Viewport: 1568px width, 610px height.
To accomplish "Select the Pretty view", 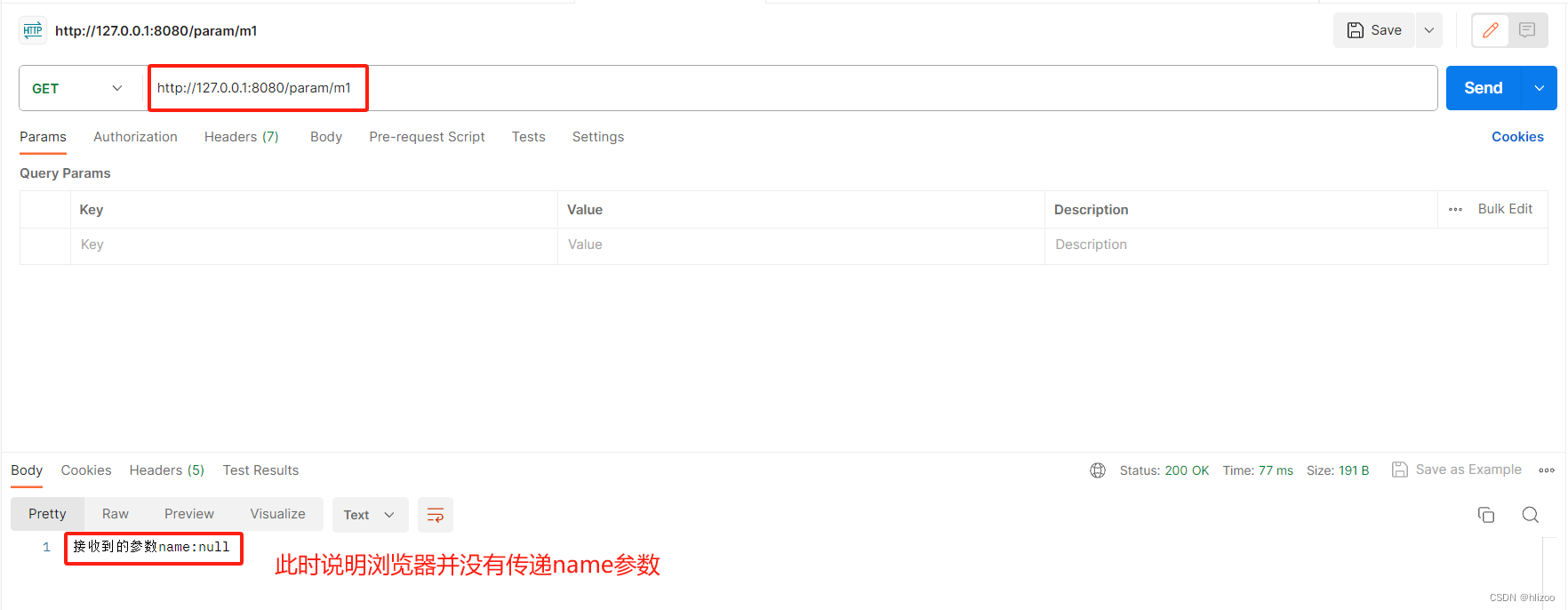I will pyautogui.click(x=47, y=514).
